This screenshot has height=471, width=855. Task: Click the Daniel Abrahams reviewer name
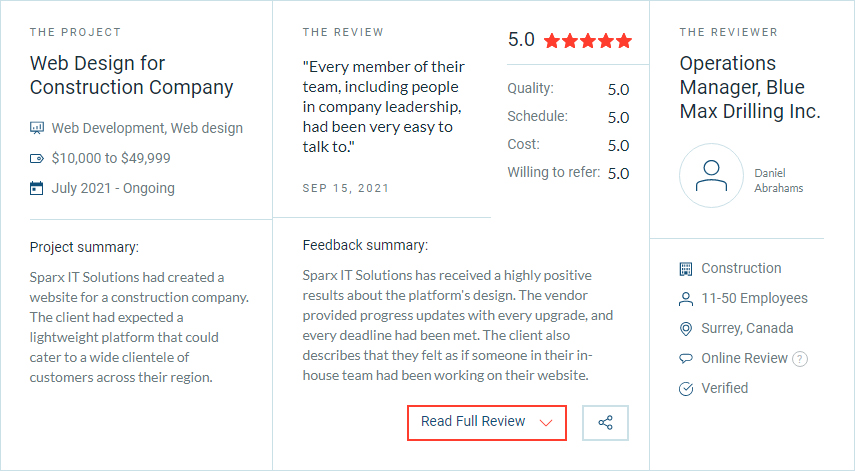point(779,180)
